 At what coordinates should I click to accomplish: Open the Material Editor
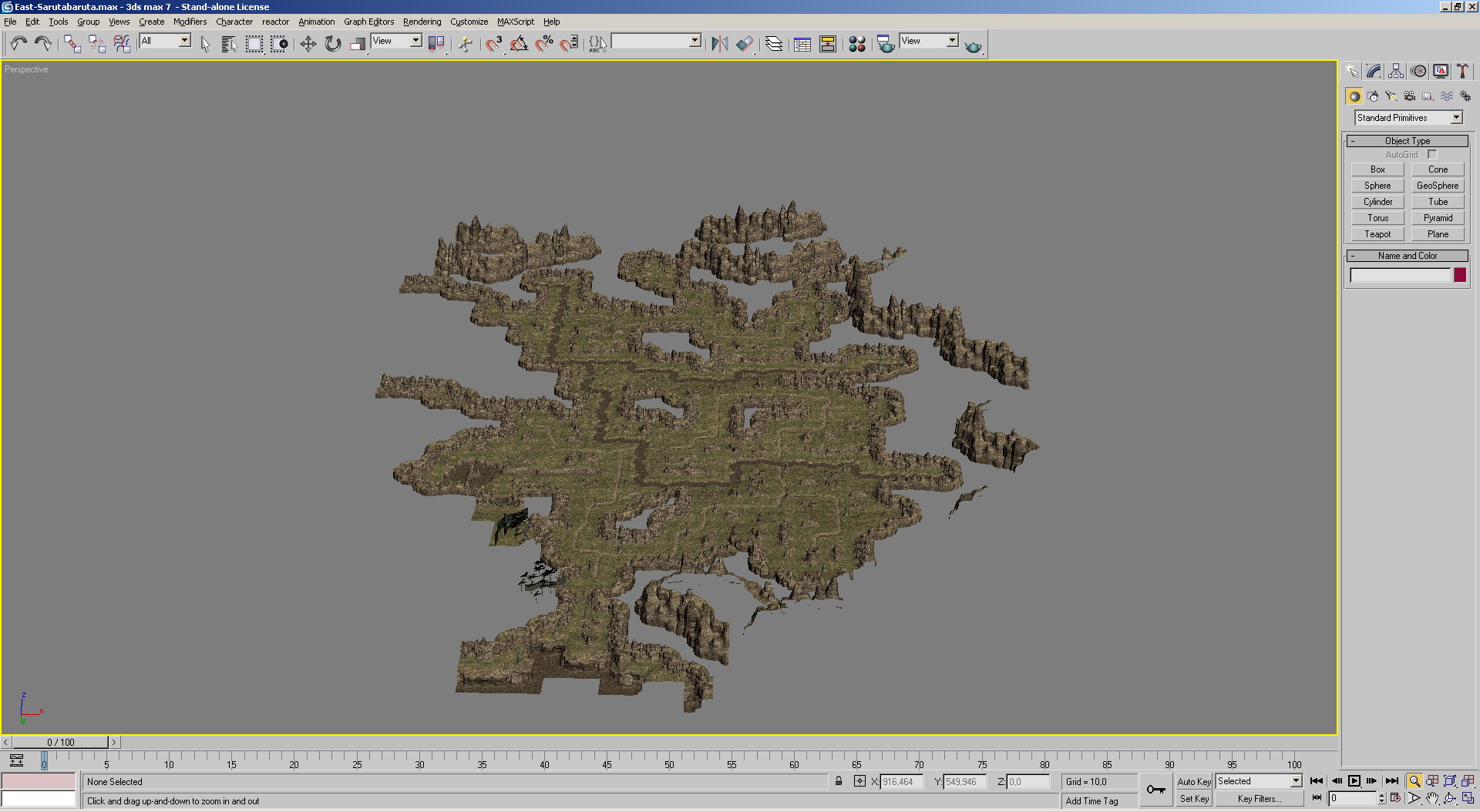(856, 44)
